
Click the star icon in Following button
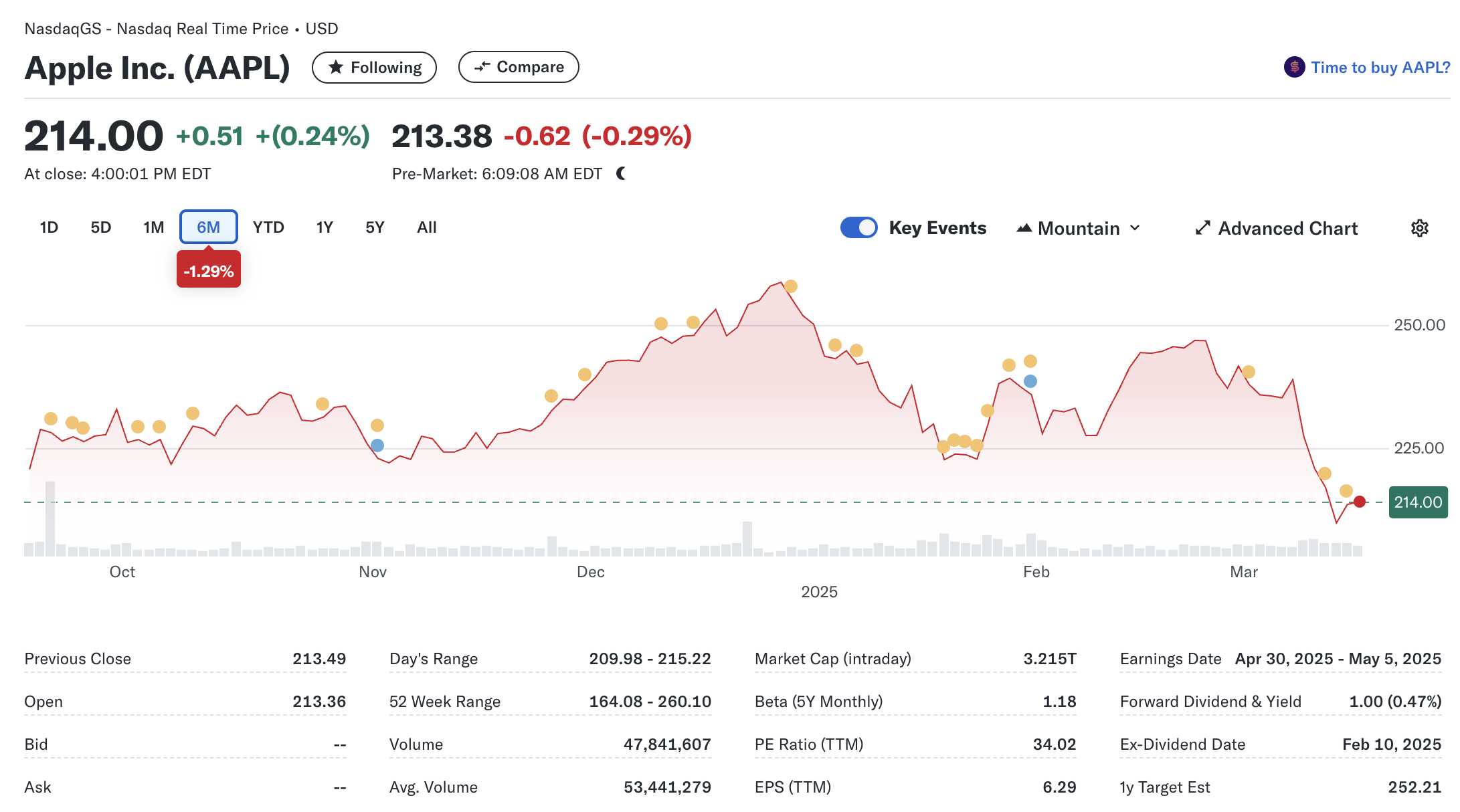336,68
